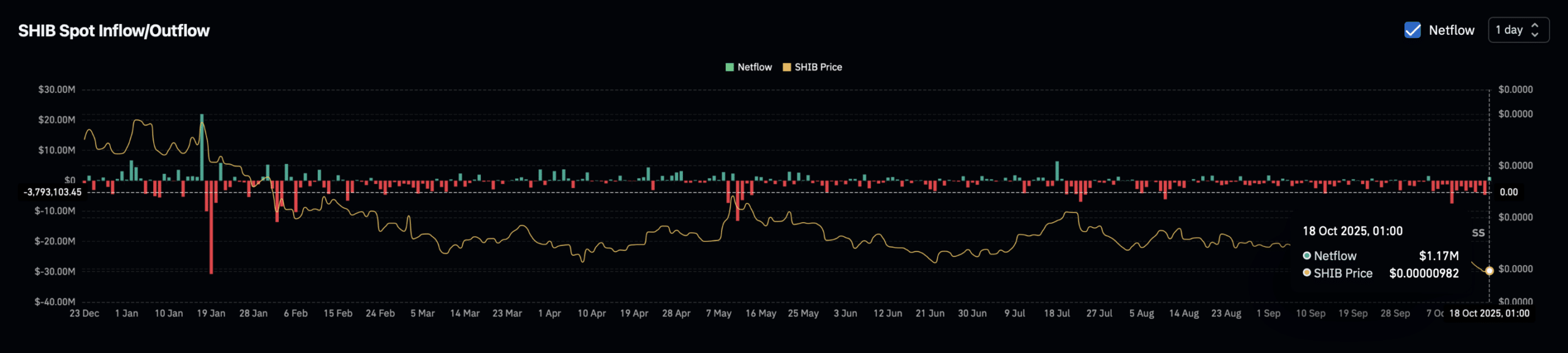Click the up/down chevron arrows beside 1 day
This screenshot has height=353, width=1568.
(x=1535, y=30)
